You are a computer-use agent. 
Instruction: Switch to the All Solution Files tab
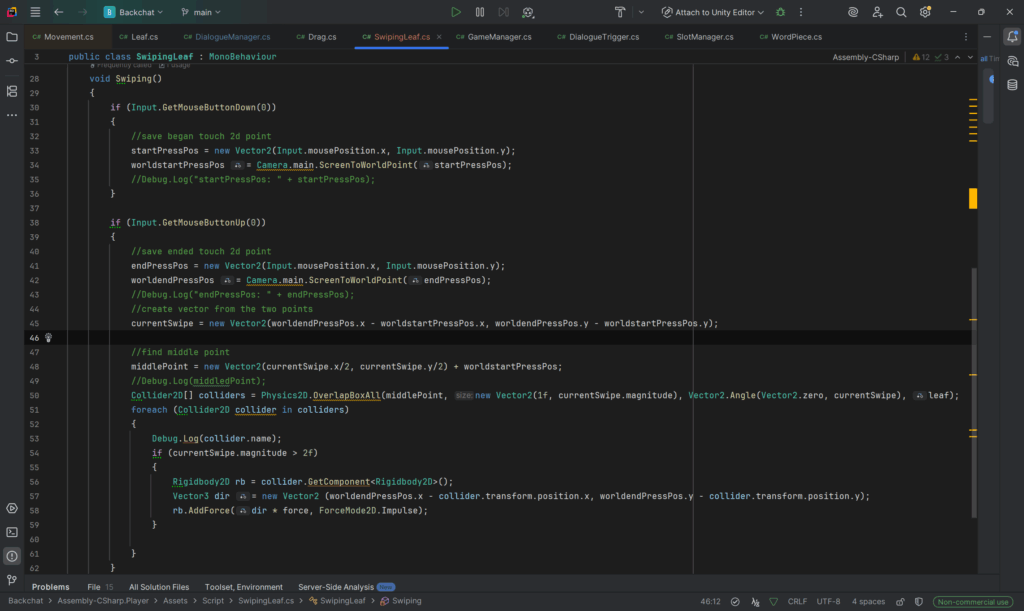[x=159, y=587]
